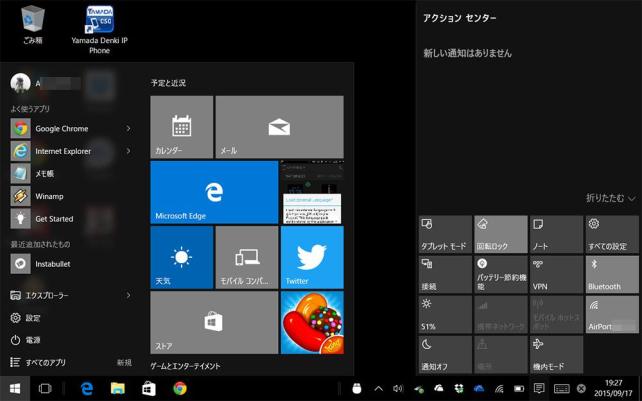The height and width of the screenshot is (401, 642).
Task: Click the Action Center tray icon
Action: pyautogui.click(x=539, y=388)
